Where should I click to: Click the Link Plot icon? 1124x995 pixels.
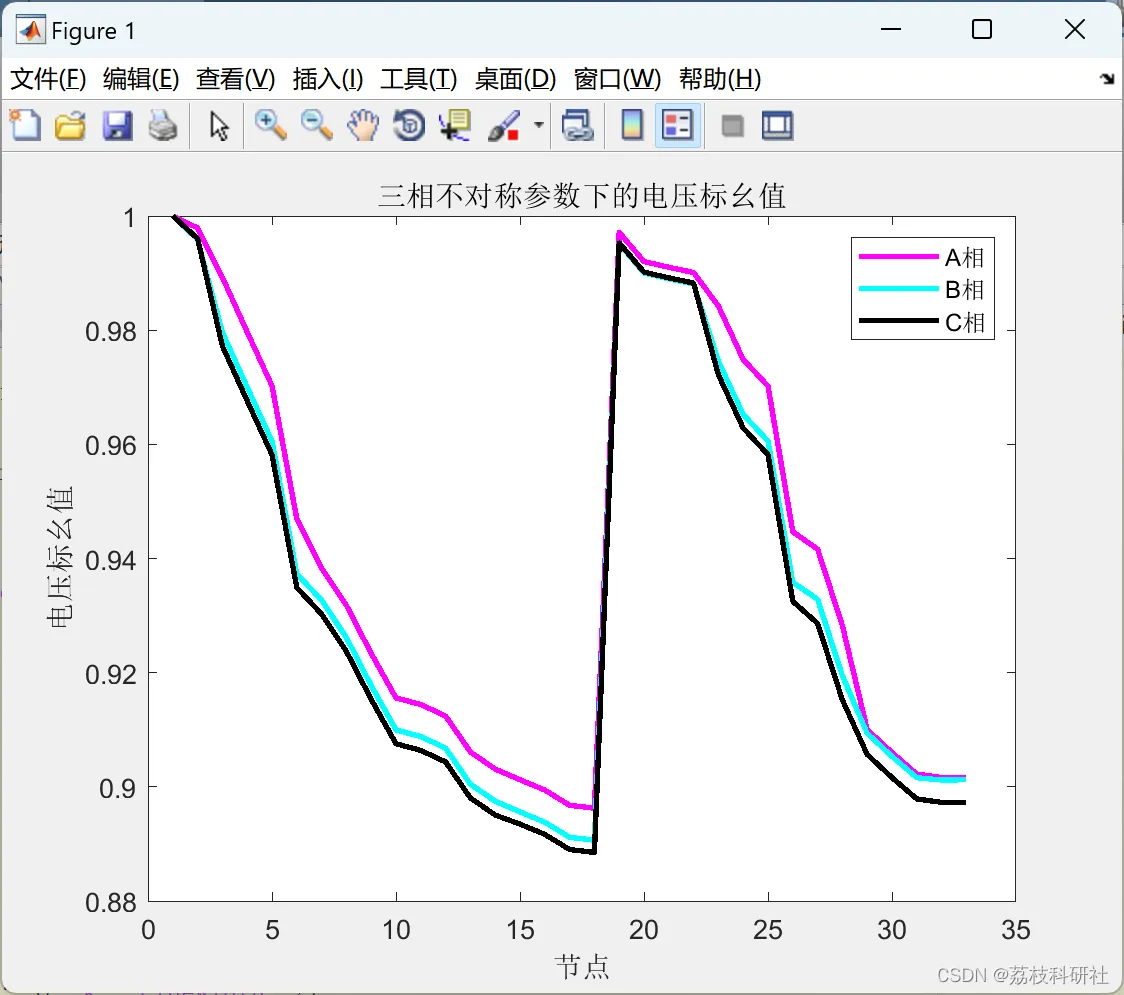(x=578, y=125)
